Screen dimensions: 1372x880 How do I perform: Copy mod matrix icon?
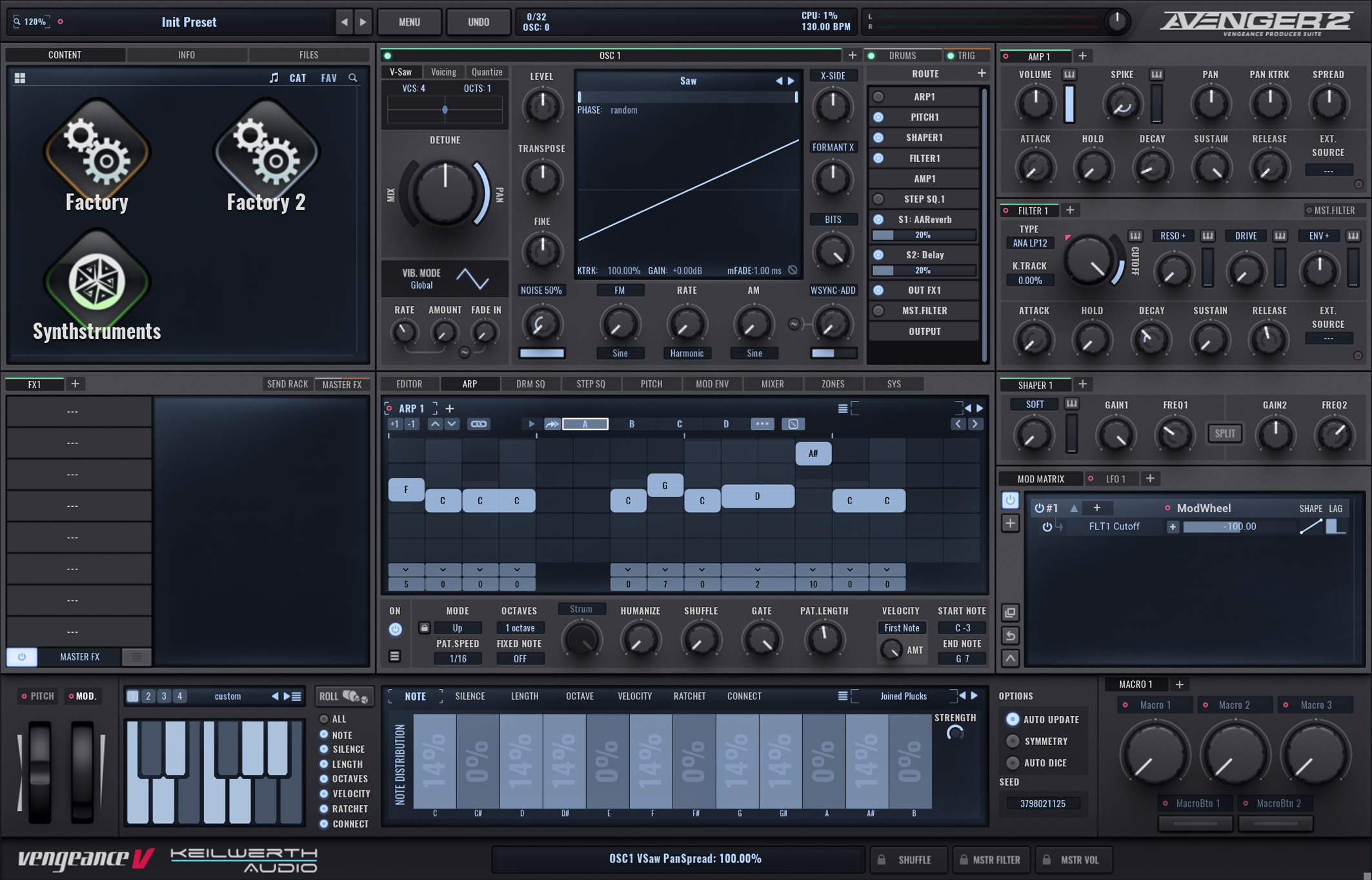pyautogui.click(x=1010, y=613)
